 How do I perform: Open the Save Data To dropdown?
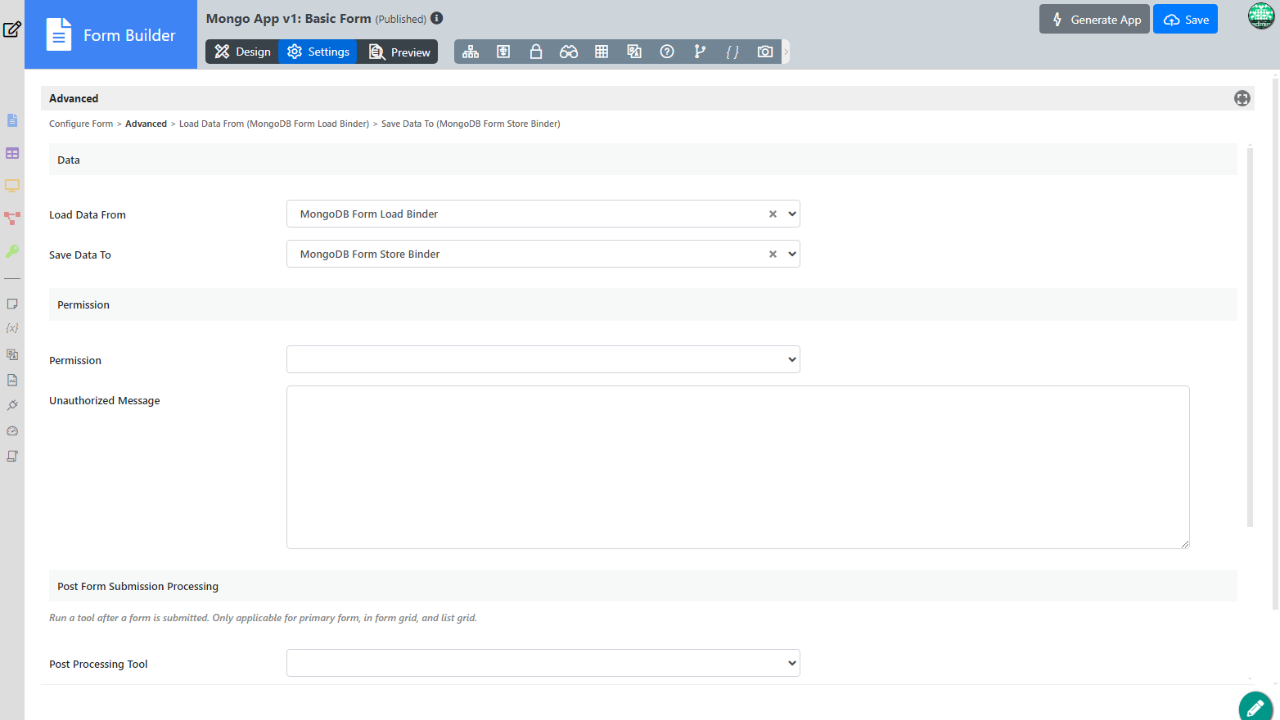pos(542,254)
